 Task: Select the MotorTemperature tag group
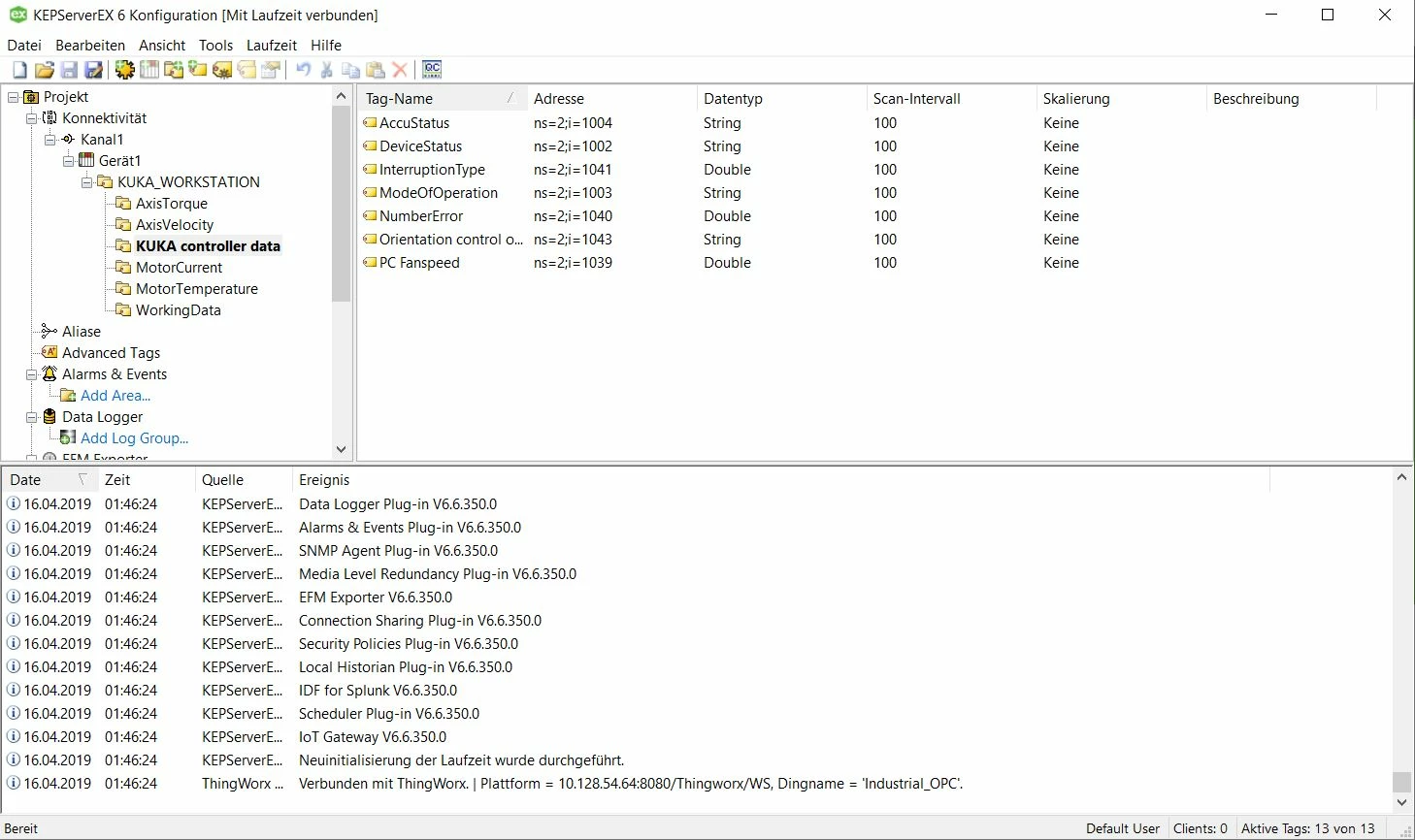[197, 289]
